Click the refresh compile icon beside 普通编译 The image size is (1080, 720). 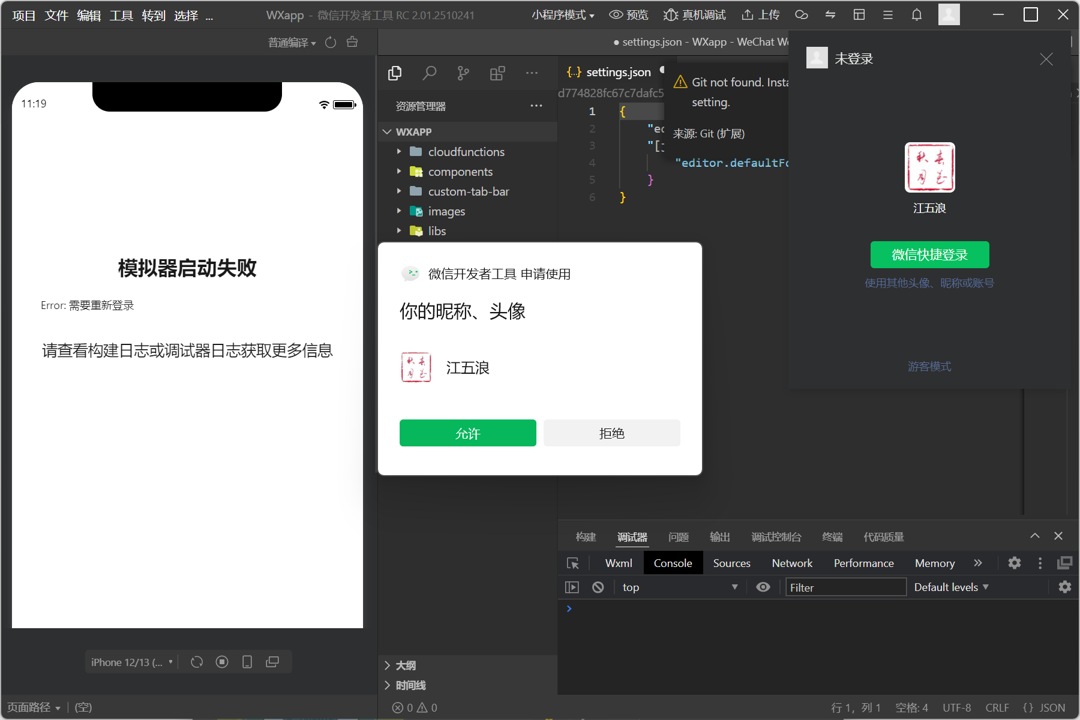[331, 43]
